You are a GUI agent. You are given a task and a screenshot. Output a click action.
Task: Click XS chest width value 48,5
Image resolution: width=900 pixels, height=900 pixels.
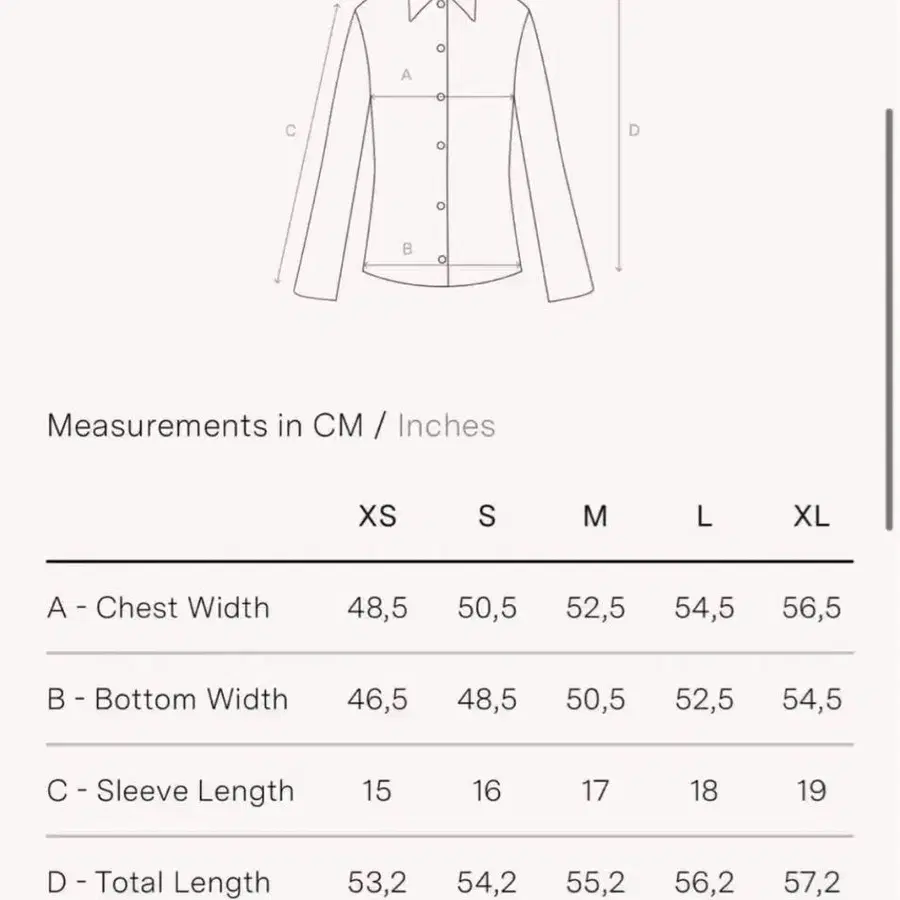377,608
